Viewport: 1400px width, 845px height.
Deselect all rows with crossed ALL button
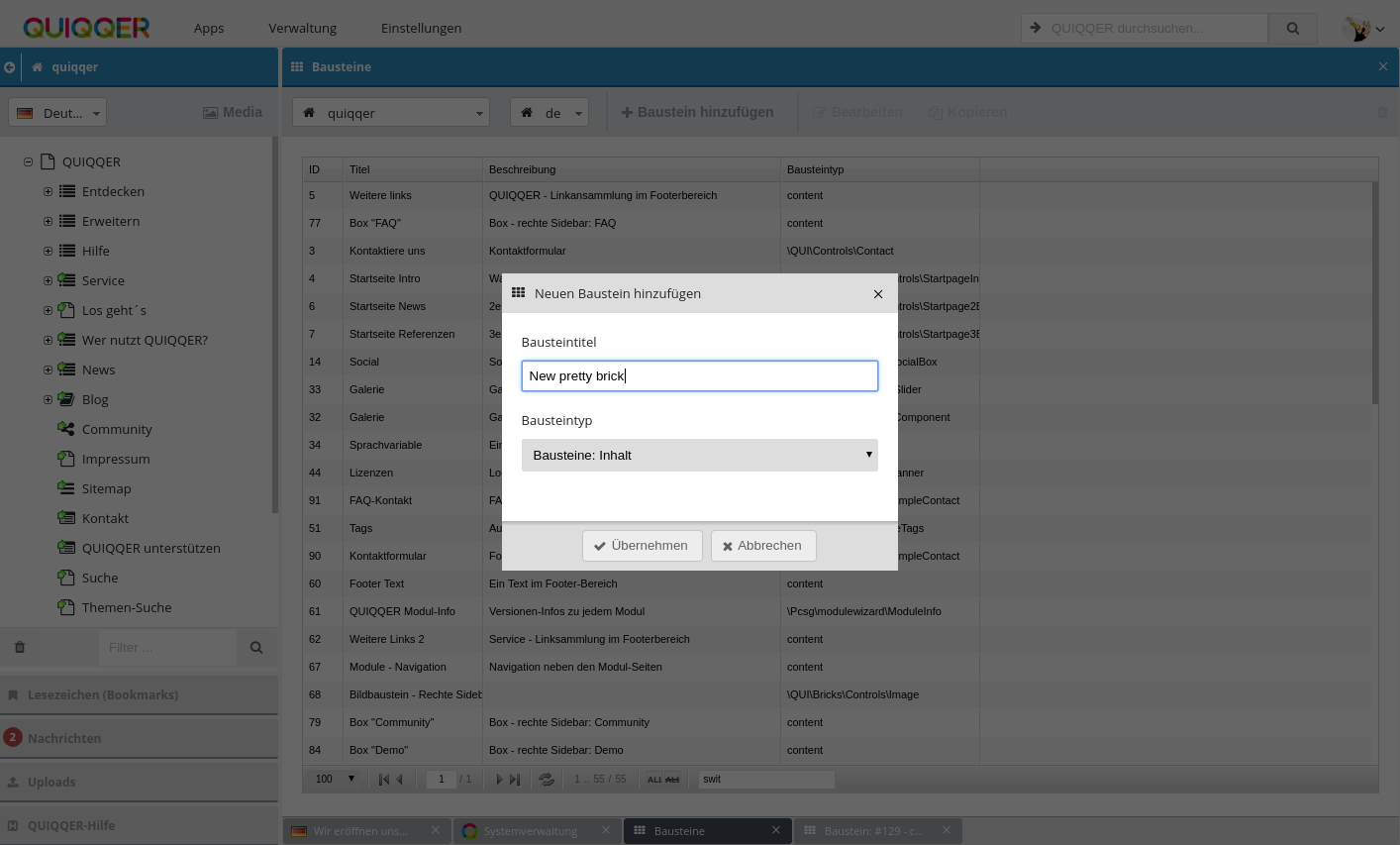[673, 780]
